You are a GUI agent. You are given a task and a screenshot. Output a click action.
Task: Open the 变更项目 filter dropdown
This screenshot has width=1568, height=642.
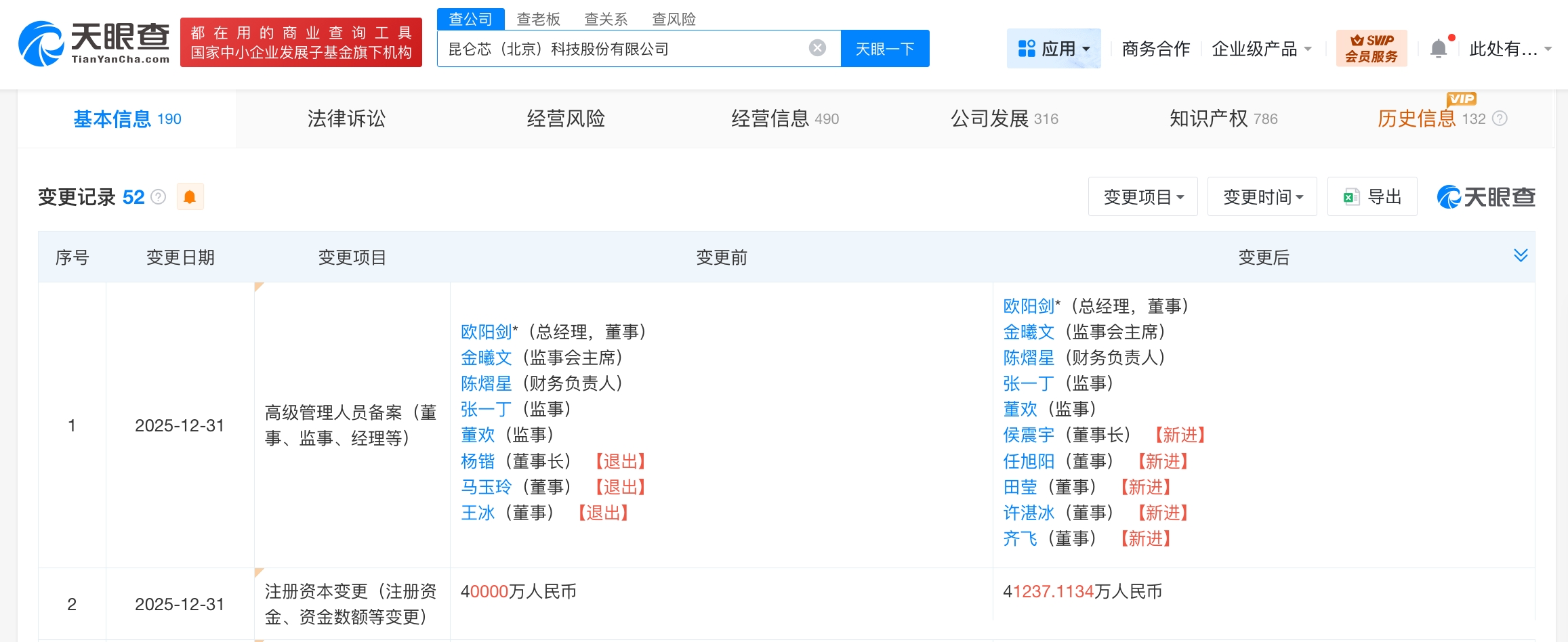[1142, 196]
